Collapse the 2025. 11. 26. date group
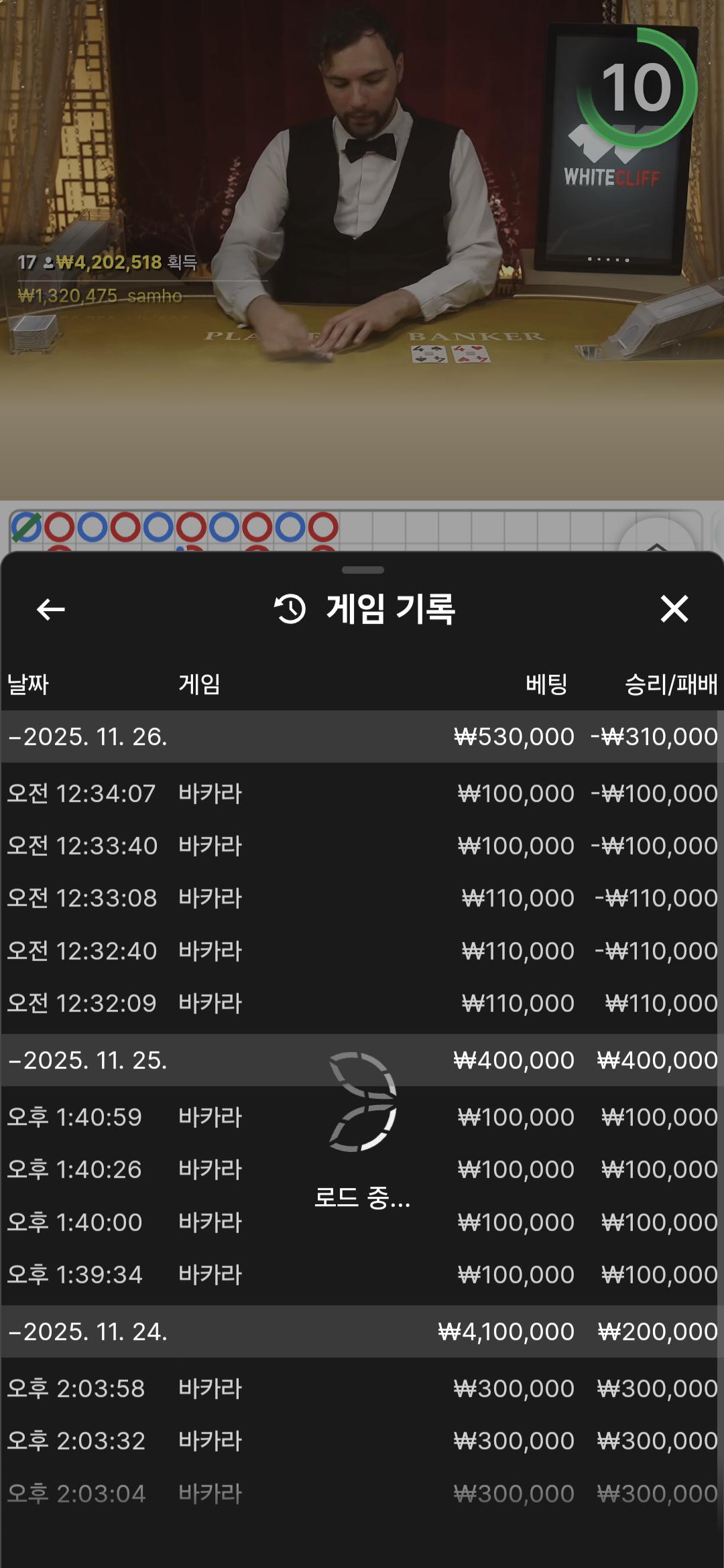 [x=87, y=736]
